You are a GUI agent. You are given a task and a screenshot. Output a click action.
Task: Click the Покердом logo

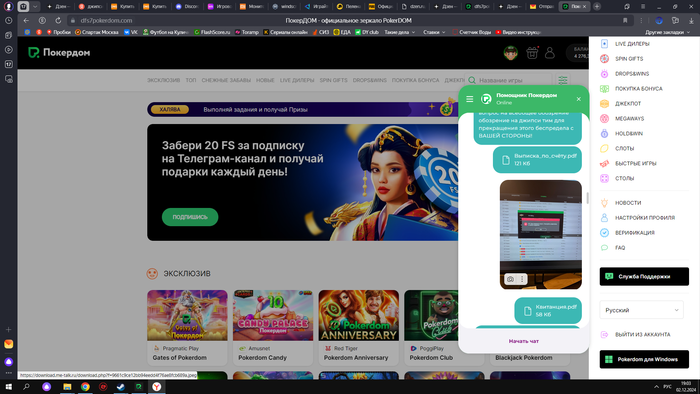coord(59,53)
